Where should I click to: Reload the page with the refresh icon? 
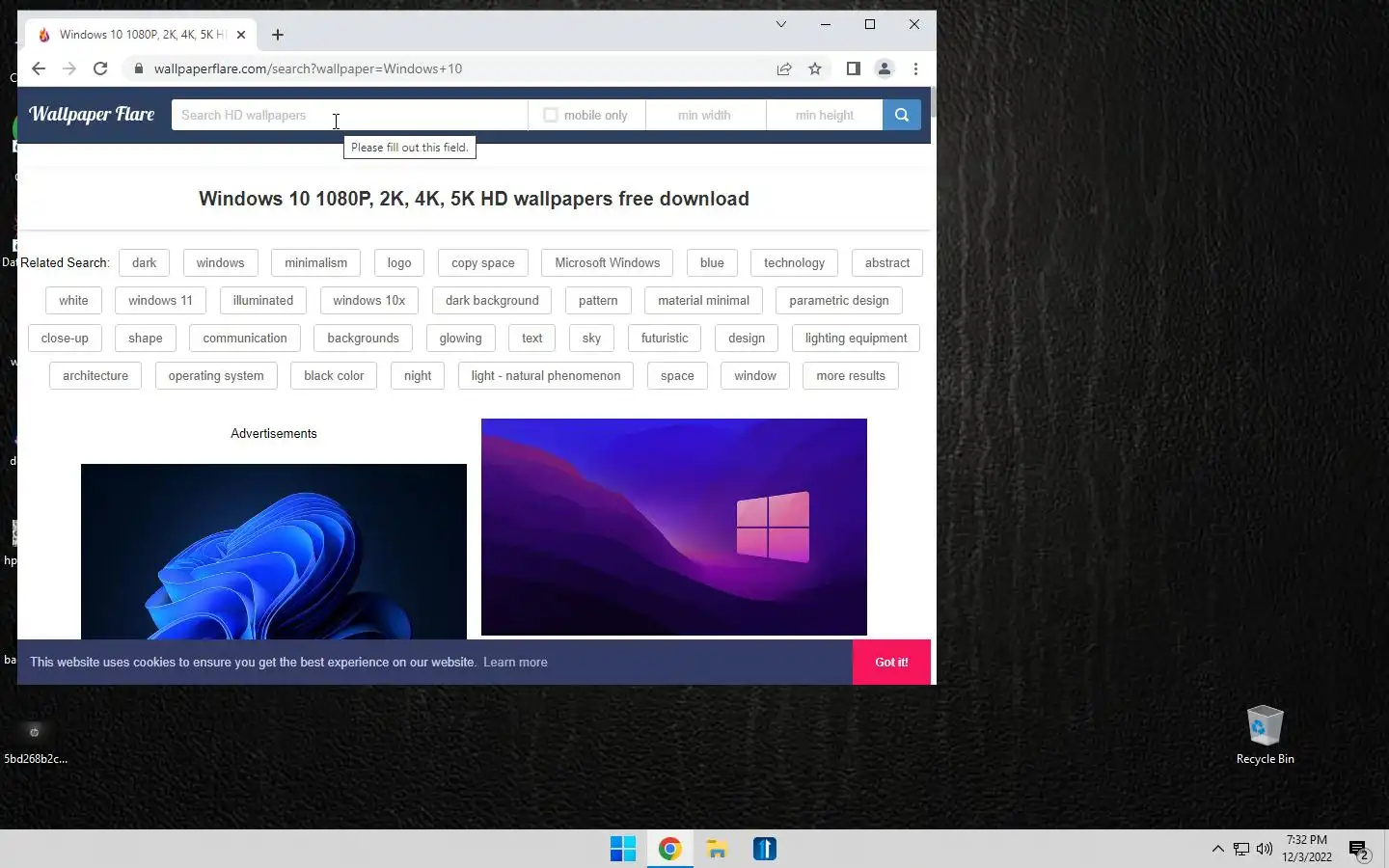100,68
